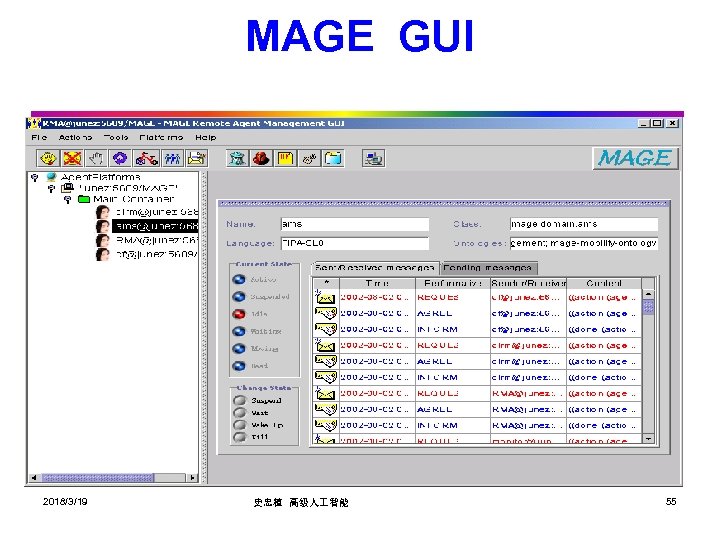Click the envelope-with-letter toolbar icon
This screenshot has height=540, width=720.
(x=197, y=158)
